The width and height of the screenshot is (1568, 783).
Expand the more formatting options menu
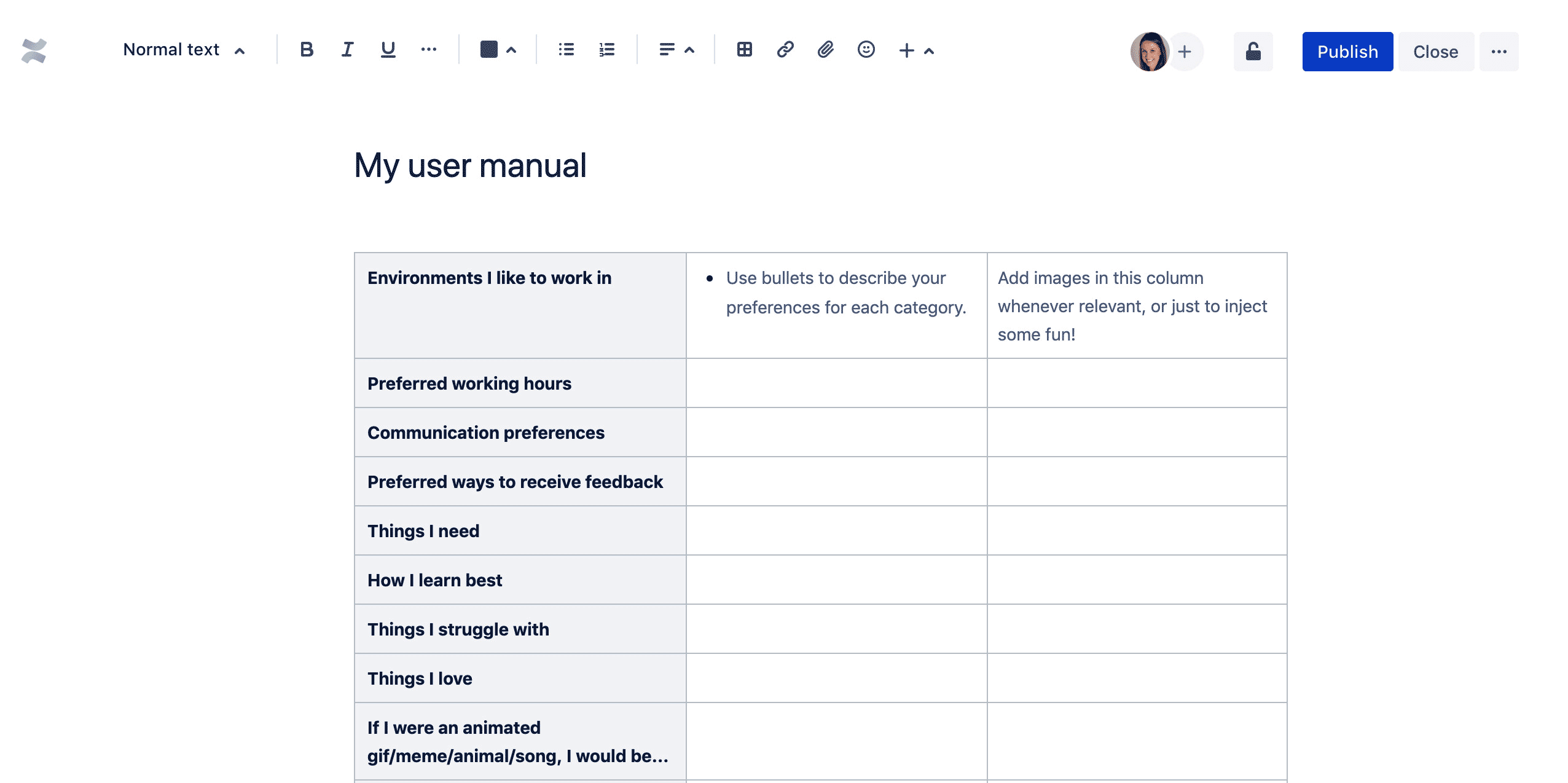click(x=428, y=50)
